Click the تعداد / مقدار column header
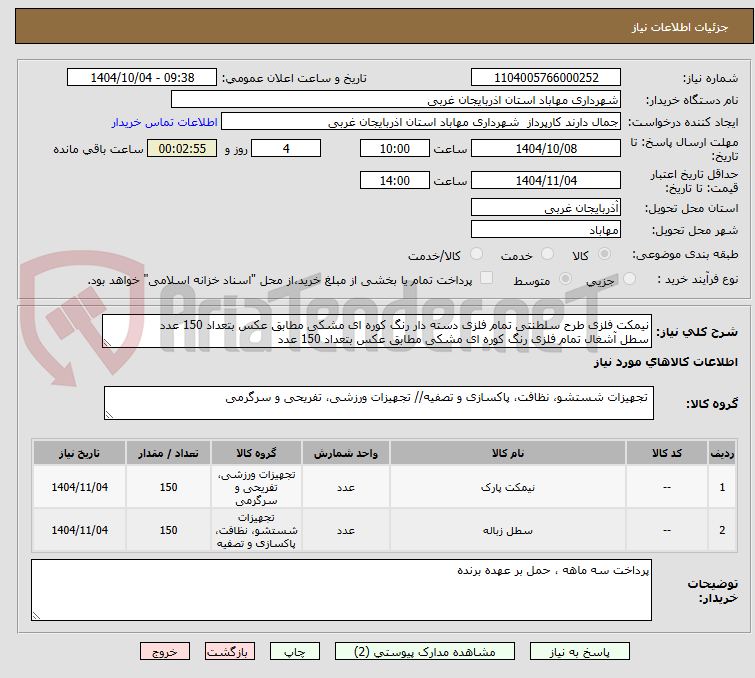Screen dimensions: 755x678 pyautogui.click(x=168, y=453)
